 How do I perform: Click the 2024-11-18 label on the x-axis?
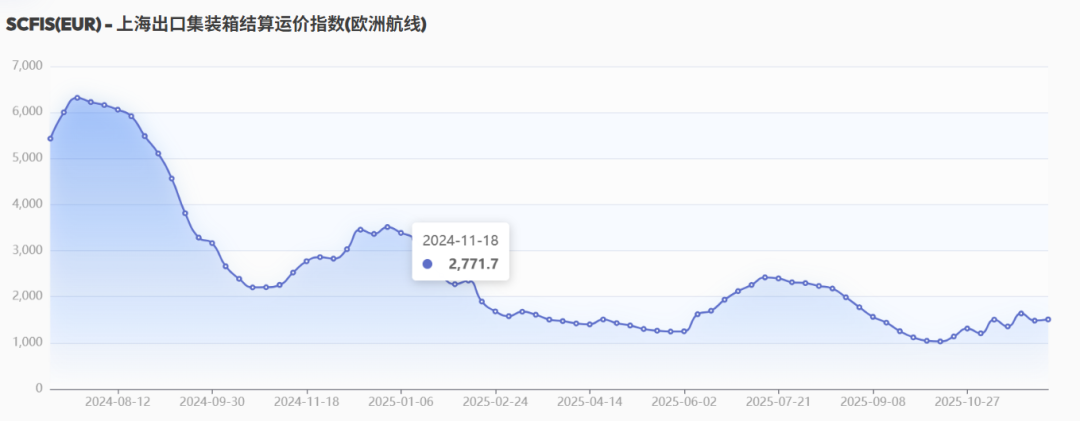pos(306,401)
